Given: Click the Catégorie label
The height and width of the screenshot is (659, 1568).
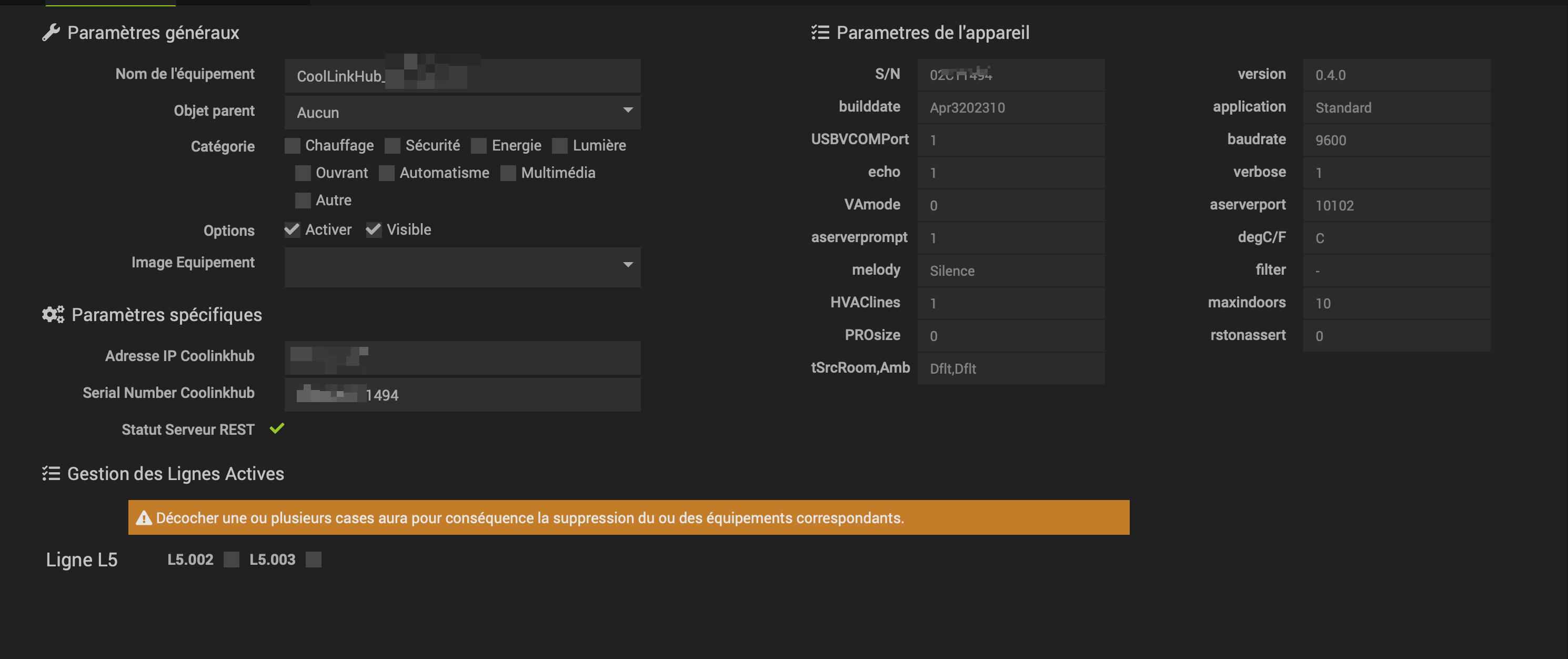Looking at the screenshot, I should click(x=223, y=146).
